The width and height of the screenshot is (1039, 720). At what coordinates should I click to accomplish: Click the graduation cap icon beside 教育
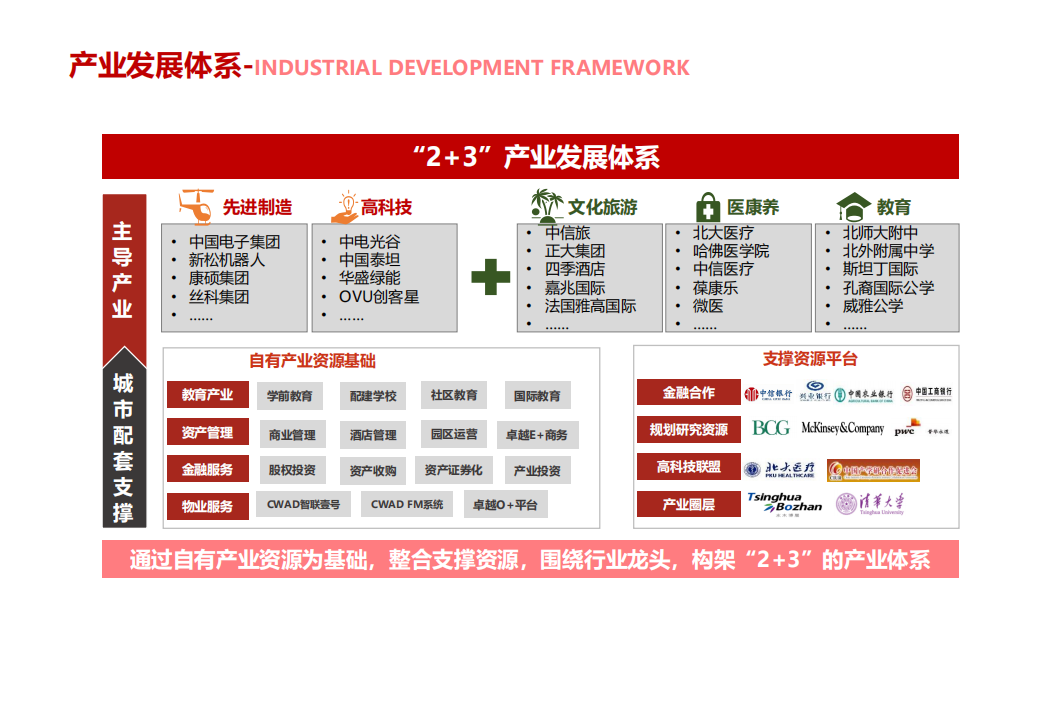(x=853, y=206)
